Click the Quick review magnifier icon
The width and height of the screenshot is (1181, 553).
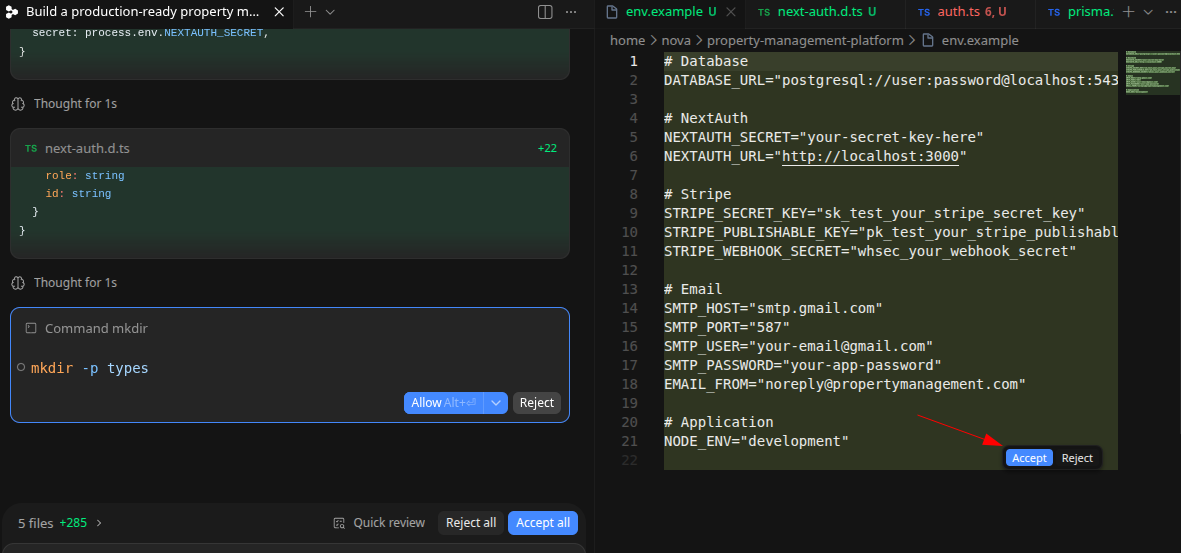[340, 523]
